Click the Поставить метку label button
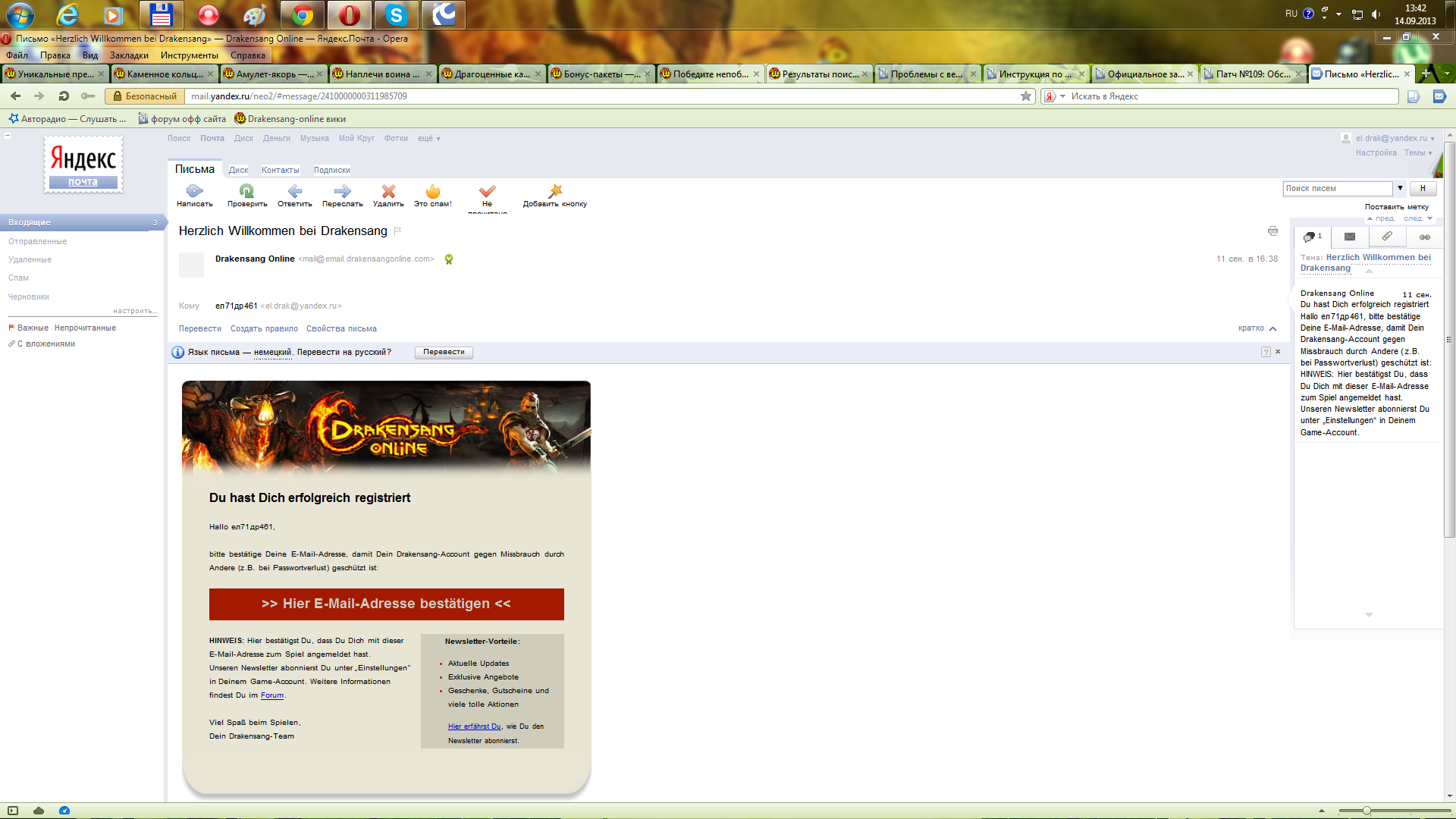 (1397, 207)
